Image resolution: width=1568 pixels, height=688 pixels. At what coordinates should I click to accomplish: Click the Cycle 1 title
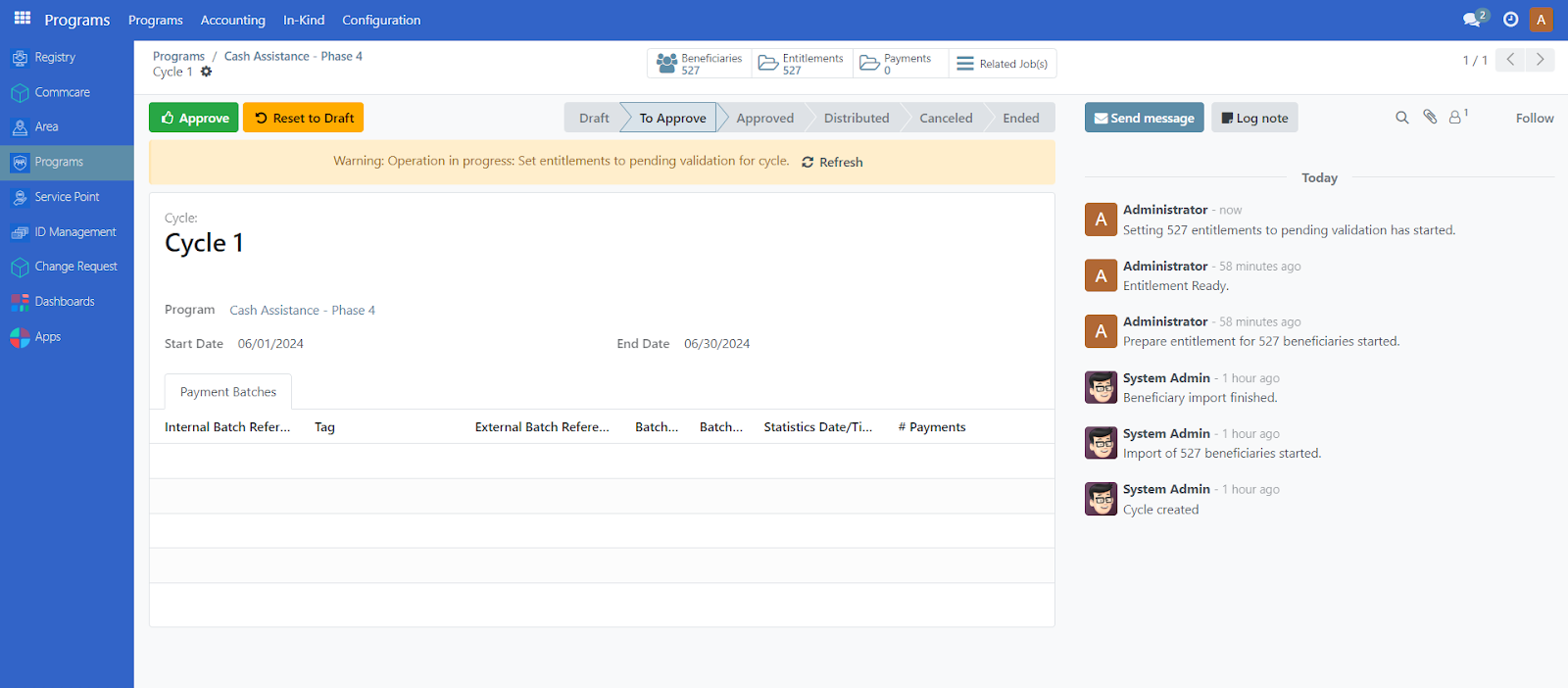tap(204, 243)
